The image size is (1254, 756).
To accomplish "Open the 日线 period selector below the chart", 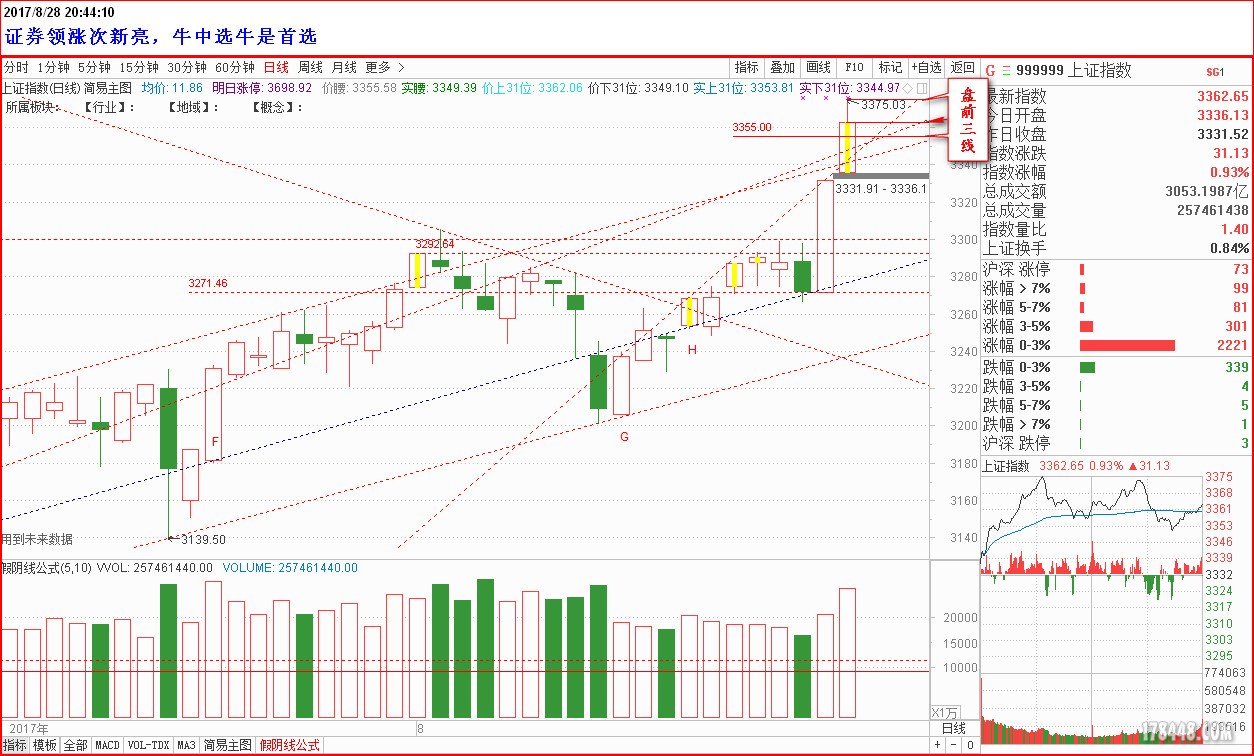I will click(954, 729).
